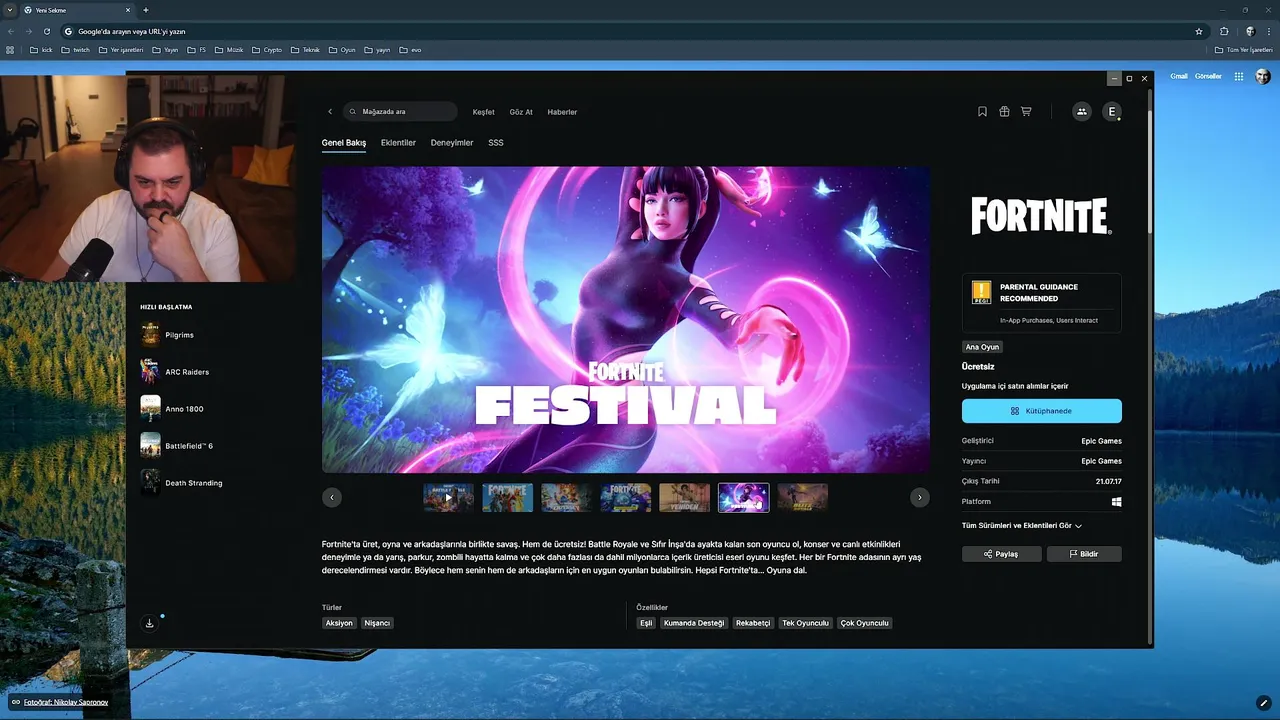Switch to Eklentiler tab
This screenshot has height=720, width=1280.
pos(398,143)
